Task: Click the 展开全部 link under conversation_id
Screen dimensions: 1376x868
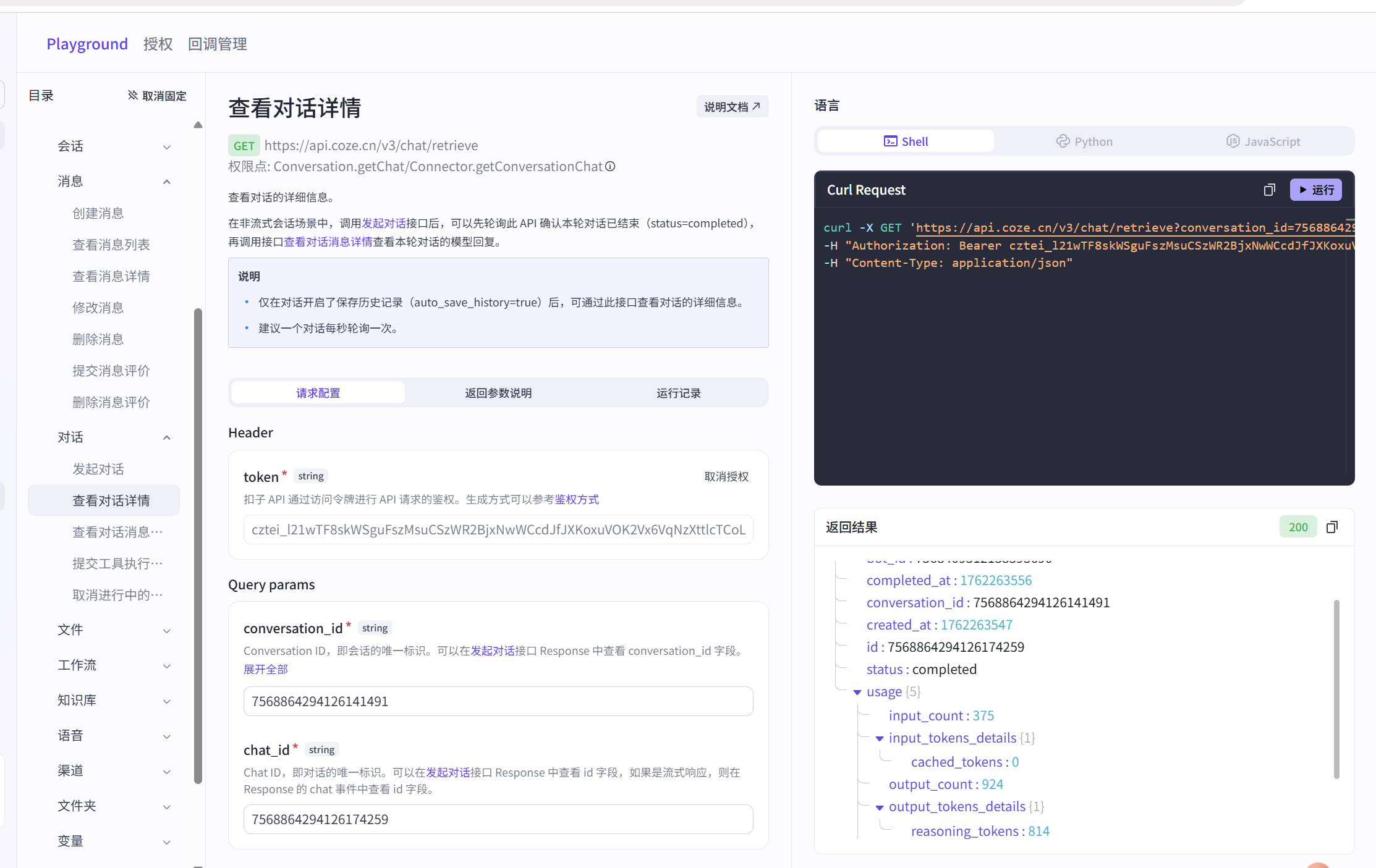Action: pos(266,668)
